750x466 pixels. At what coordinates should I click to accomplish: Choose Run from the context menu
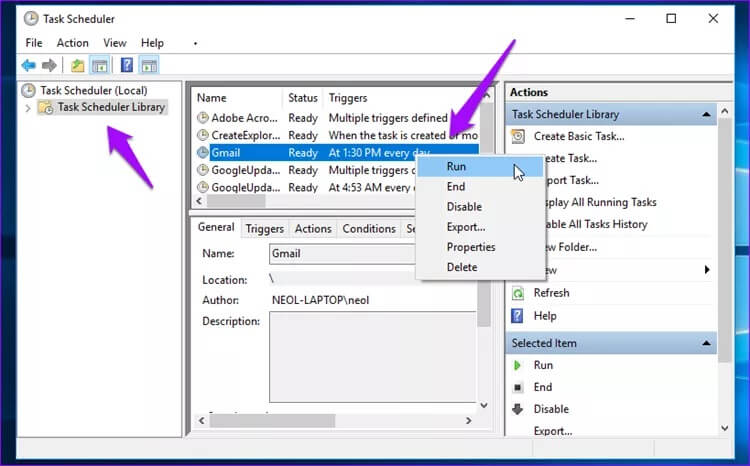(x=480, y=166)
